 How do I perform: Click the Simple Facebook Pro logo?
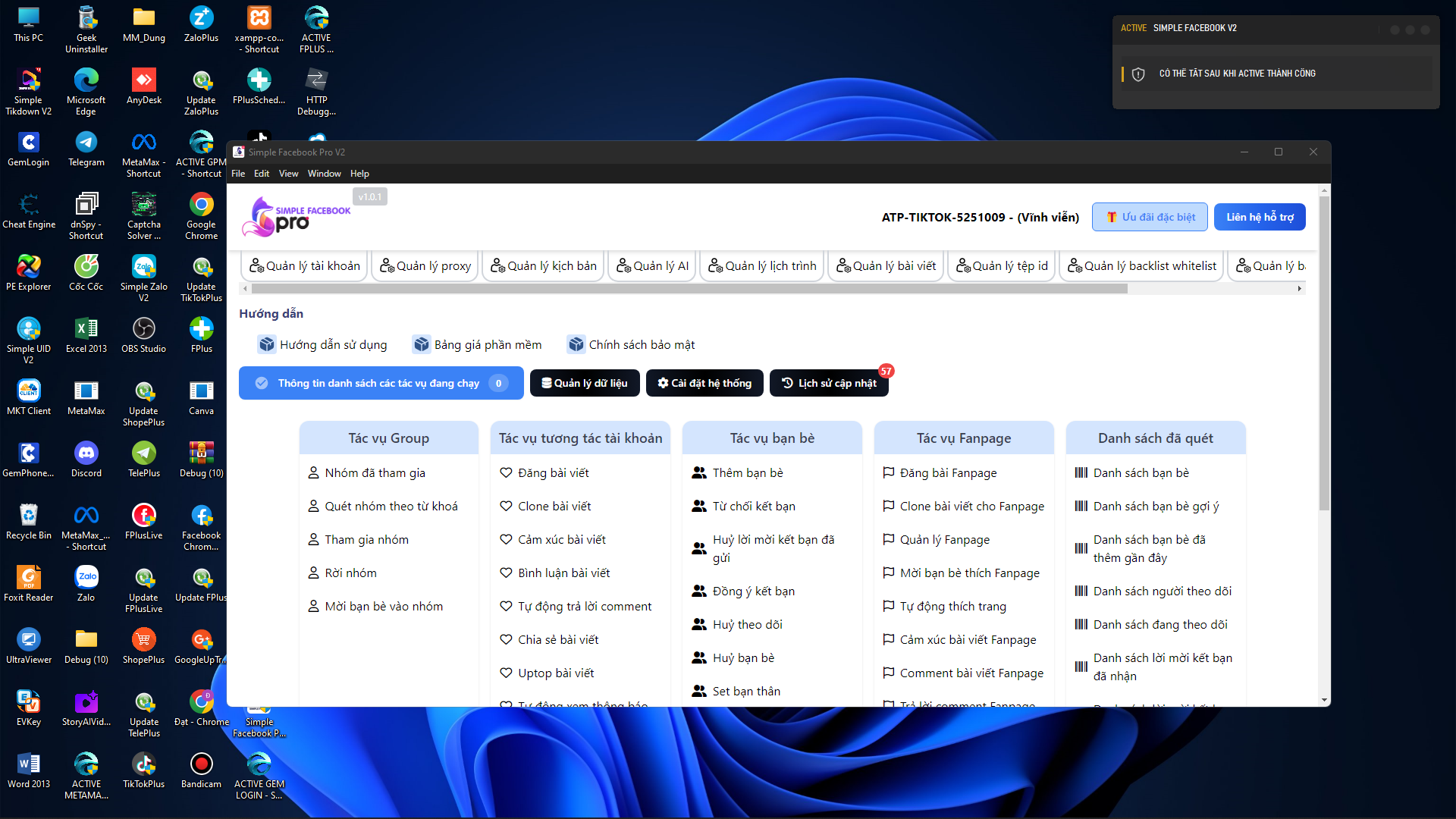(297, 217)
